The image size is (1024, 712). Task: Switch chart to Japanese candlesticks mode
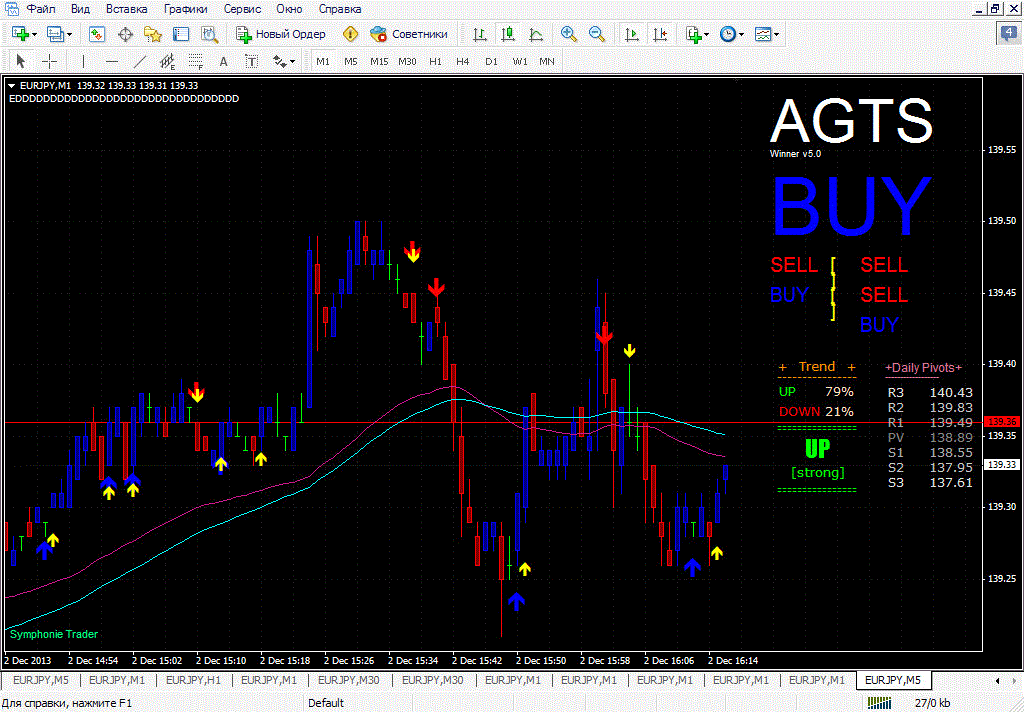point(507,34)
